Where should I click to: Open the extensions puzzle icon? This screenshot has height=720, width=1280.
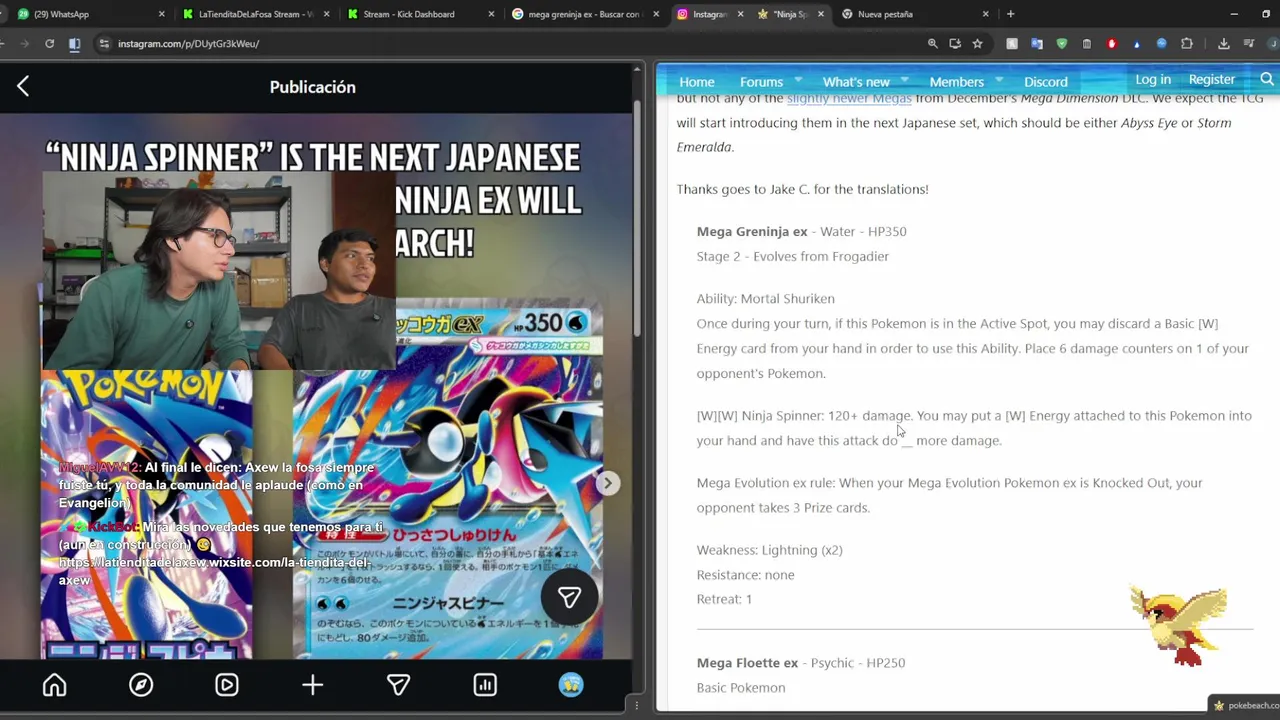(1187, 44)
